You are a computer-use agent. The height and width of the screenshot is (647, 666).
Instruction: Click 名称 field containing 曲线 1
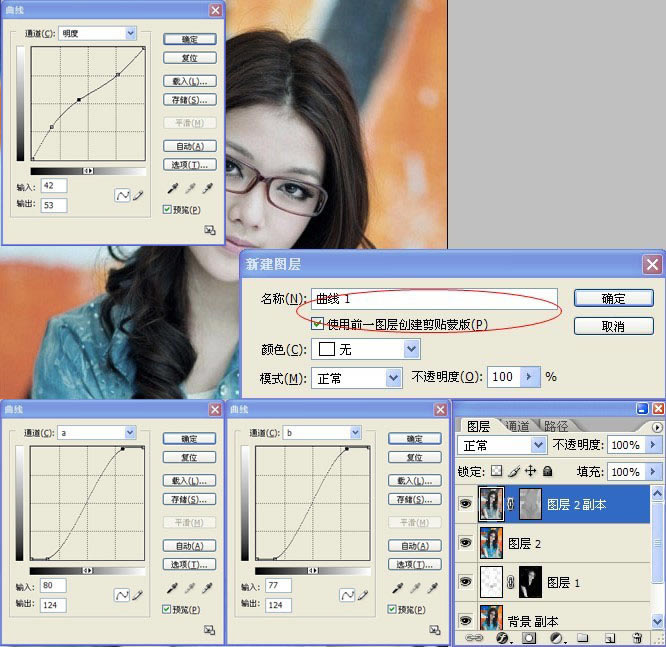434,299
